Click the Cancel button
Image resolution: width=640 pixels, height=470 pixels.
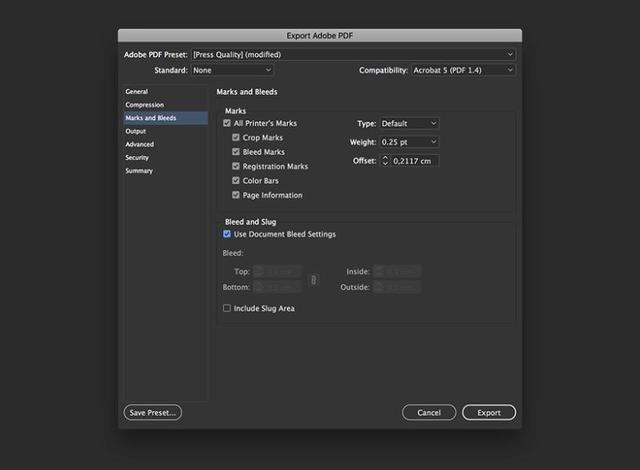click(x=429, y=412)
